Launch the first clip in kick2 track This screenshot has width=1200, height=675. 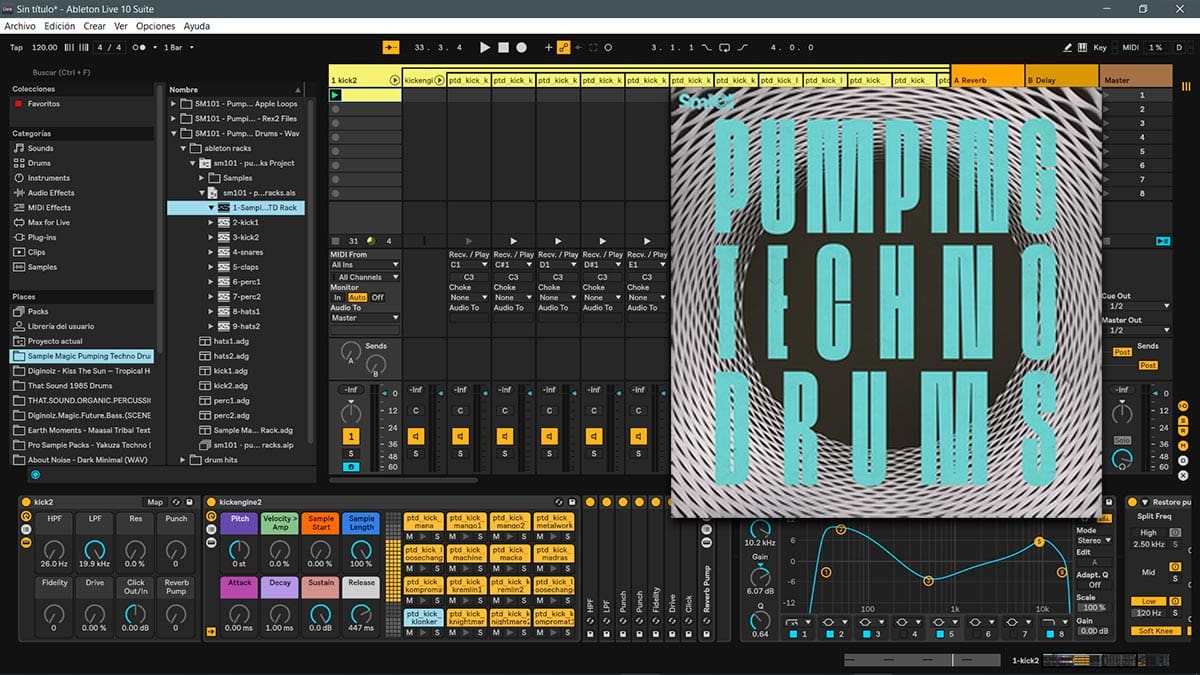335,95
